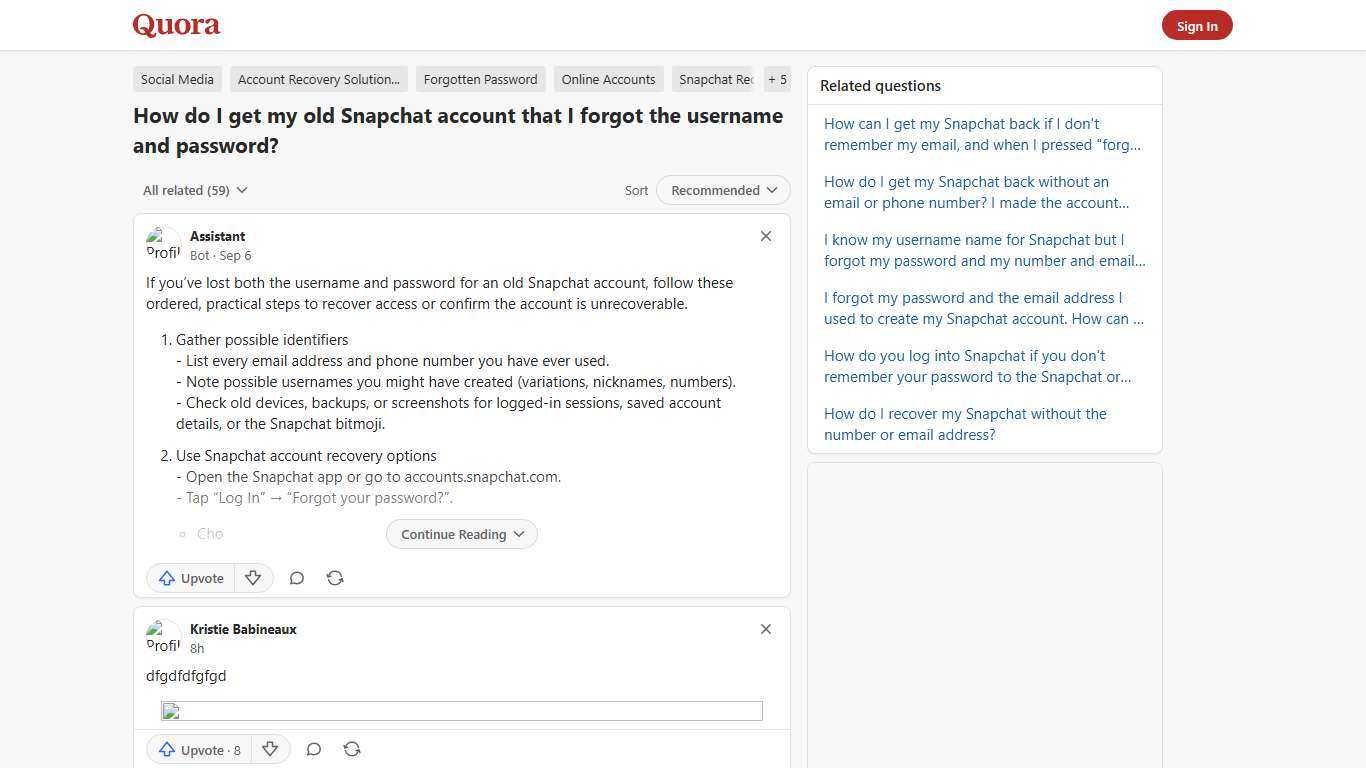The width and height of the screenshot is (1366, 768).
Task: Repost Kristie Babineaux's answer
Action: 352,750
